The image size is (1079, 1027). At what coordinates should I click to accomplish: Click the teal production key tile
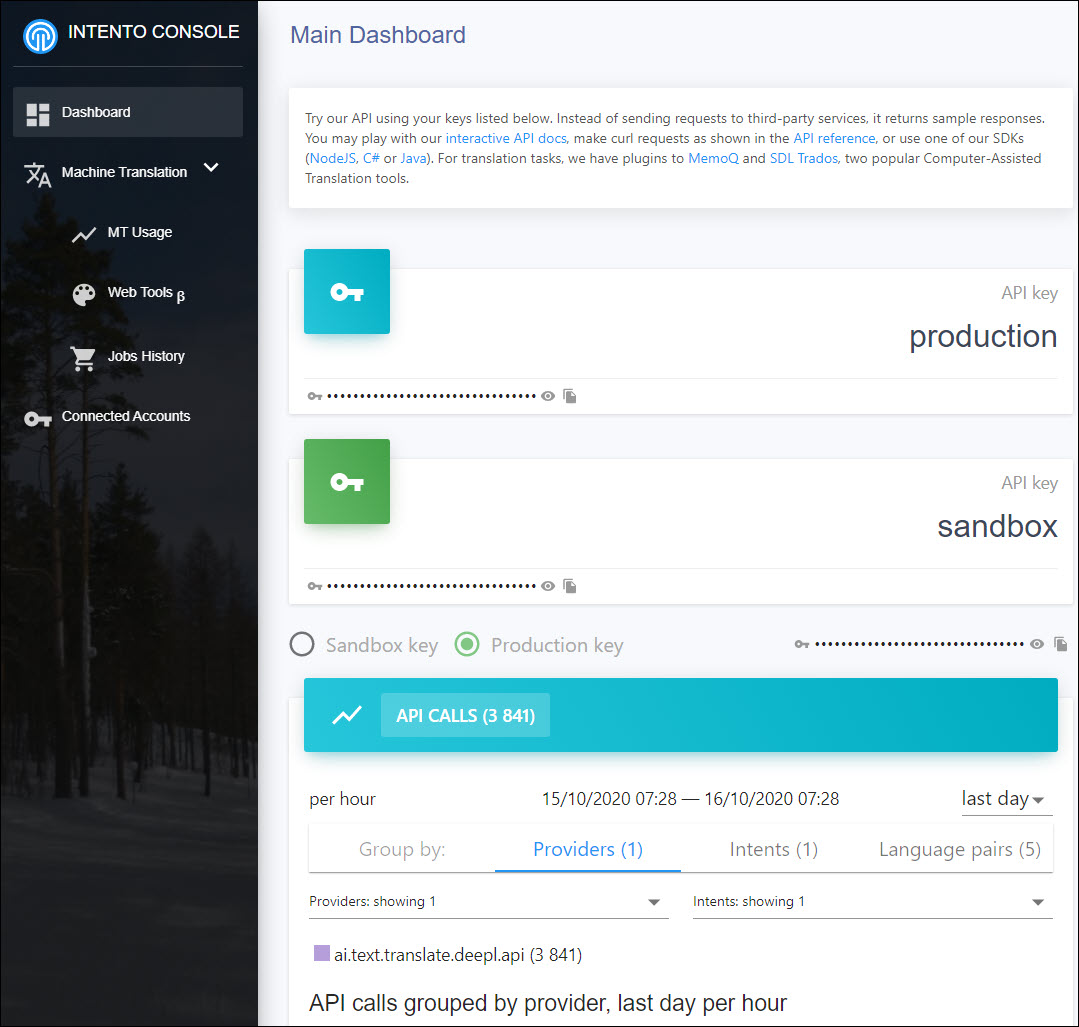[346, 292]
